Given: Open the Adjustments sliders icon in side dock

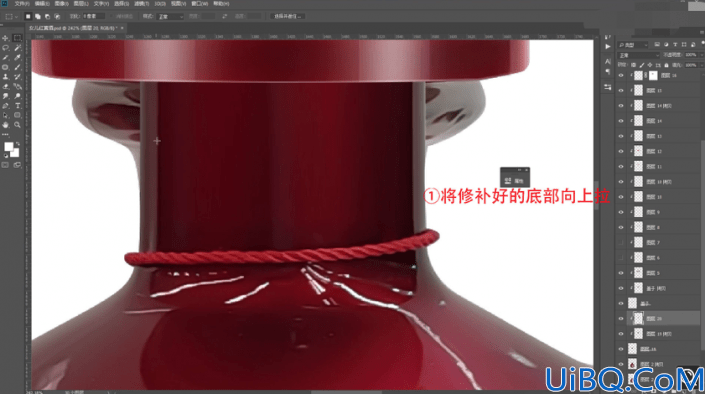Looking at the screenshot, I should point(608,87).
